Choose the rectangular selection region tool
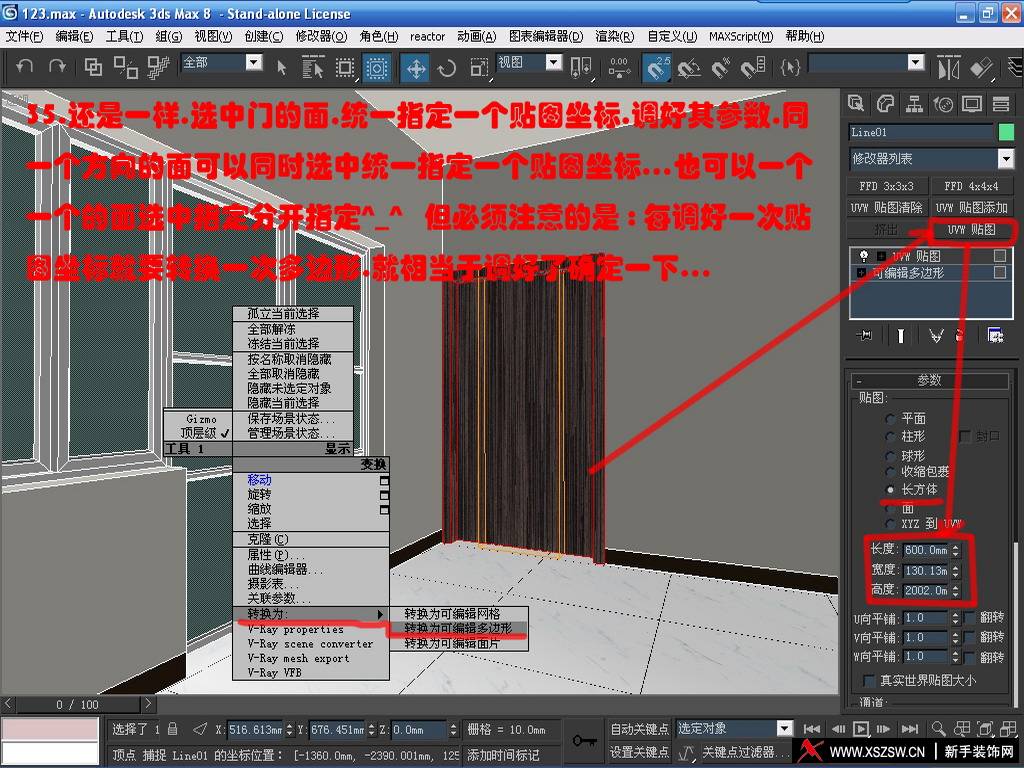This screenshot has width=1024, height=768. (x=345, y=67)
